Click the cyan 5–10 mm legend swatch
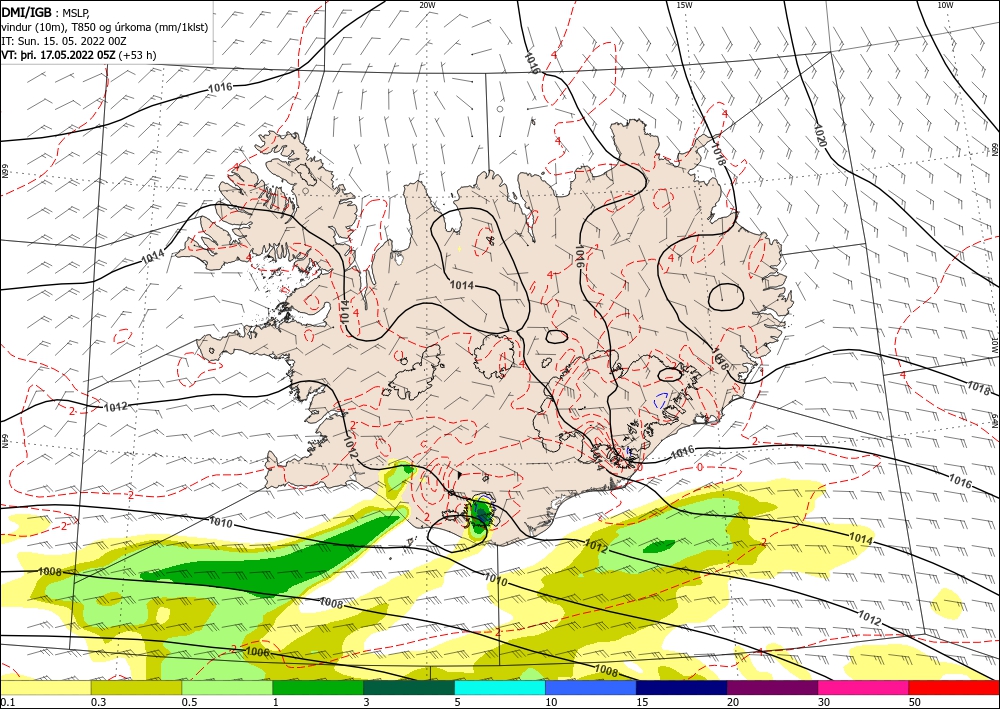The width and height of the screenshot is (1000, 709). (x=500, y=687)
